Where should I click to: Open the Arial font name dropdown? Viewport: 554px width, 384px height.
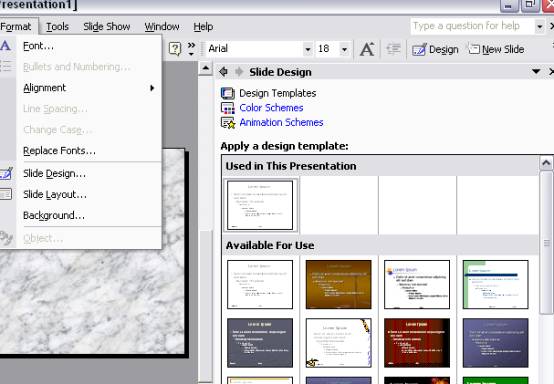[308, 49]
